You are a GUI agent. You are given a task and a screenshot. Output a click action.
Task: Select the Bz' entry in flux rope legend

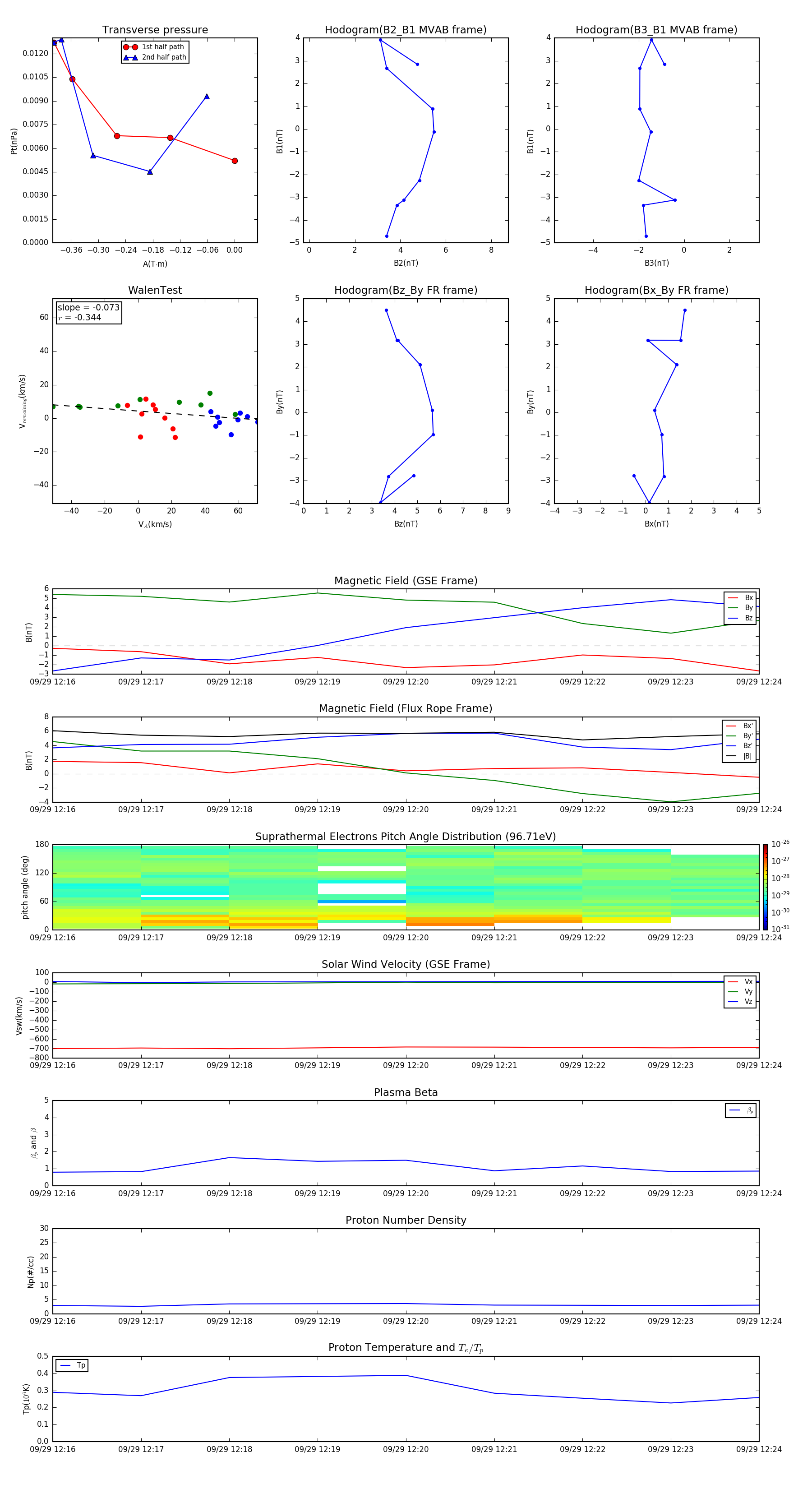[x=740, y=746]
